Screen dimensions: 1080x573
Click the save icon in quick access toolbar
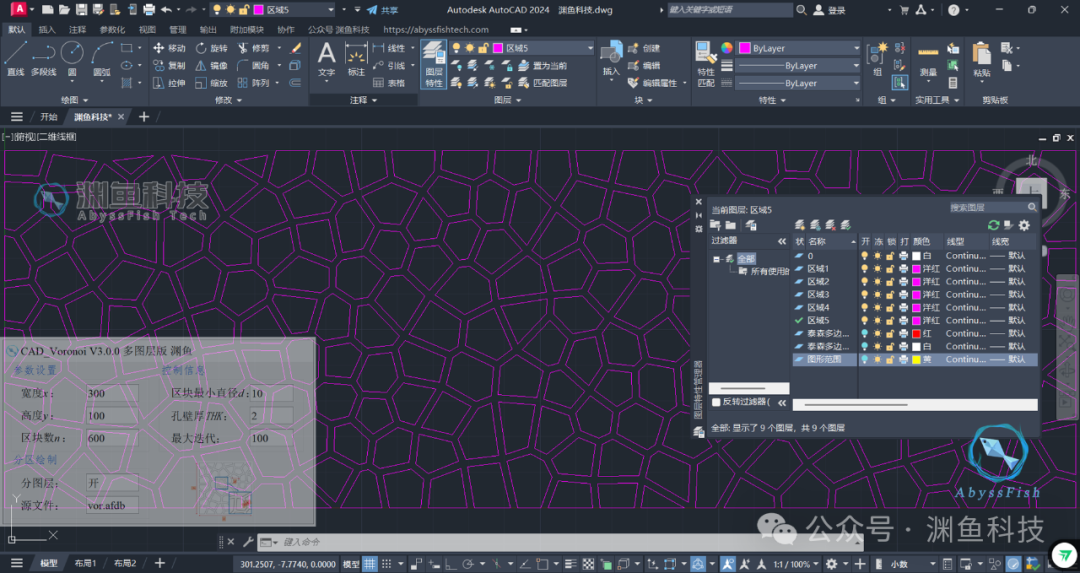click(81, 10)
